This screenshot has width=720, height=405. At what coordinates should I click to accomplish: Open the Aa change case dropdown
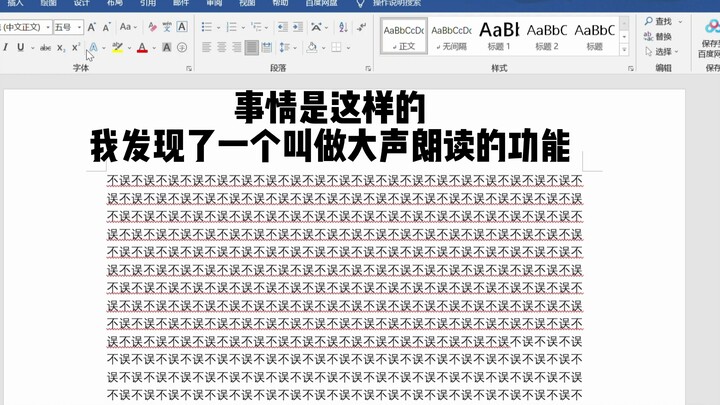pyautogui.click(x=128, y=27)
